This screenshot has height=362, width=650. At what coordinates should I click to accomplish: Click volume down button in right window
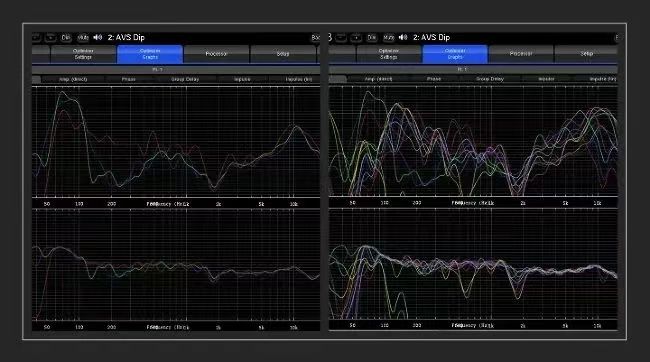pyautogui.click(x=341, y=38)
